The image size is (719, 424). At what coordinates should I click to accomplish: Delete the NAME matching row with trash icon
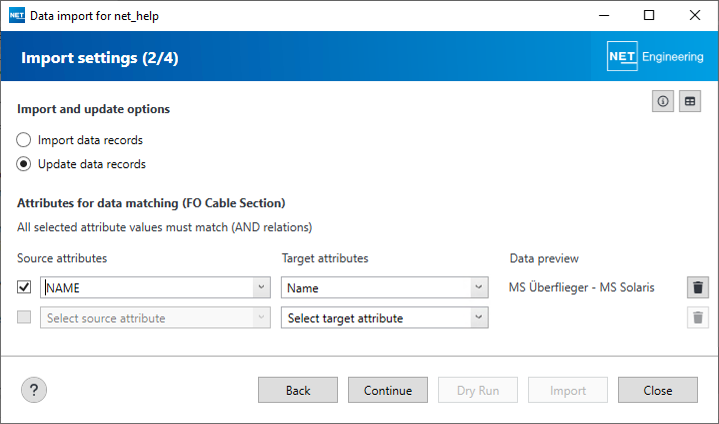(x=698, y=288)
